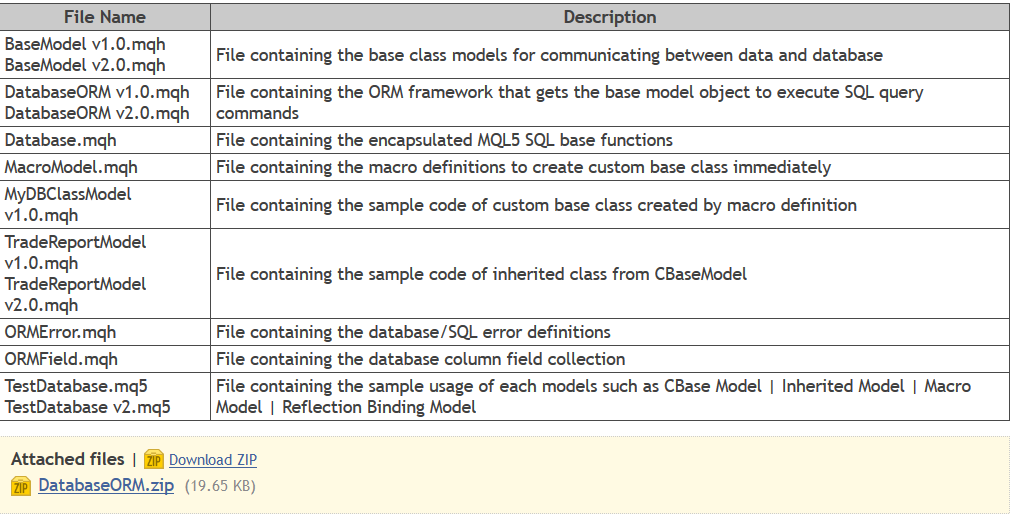Click the ZIP icon next to DatabaseORM.zip
1013x517 pixels.
(21, 487)
